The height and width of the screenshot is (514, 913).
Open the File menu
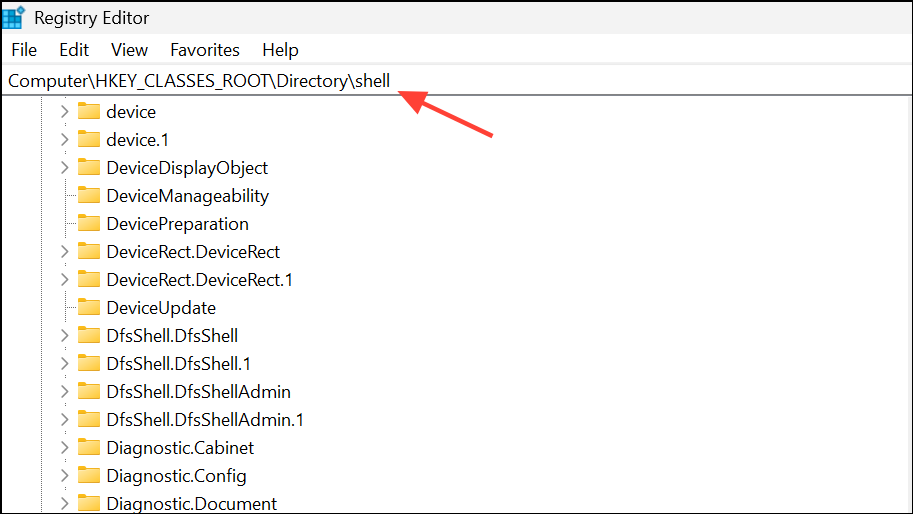[x=24, y=50]
